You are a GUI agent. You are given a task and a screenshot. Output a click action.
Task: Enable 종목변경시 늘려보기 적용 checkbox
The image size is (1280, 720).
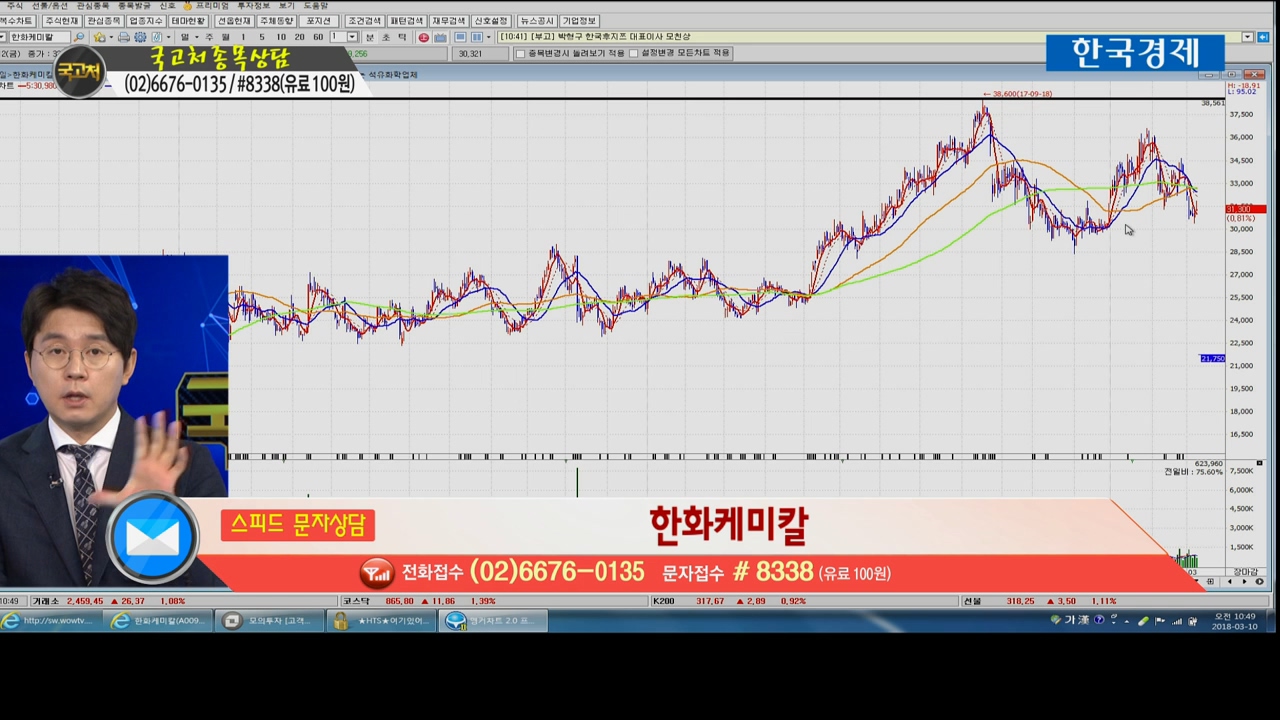tap(520, 53)
